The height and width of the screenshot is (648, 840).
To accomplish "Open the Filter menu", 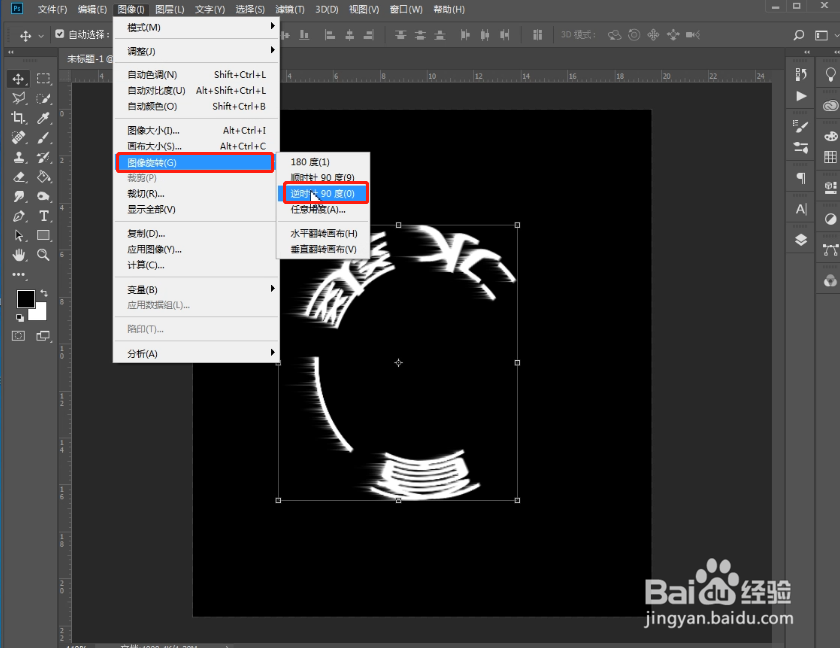I will tap(290, 9).
